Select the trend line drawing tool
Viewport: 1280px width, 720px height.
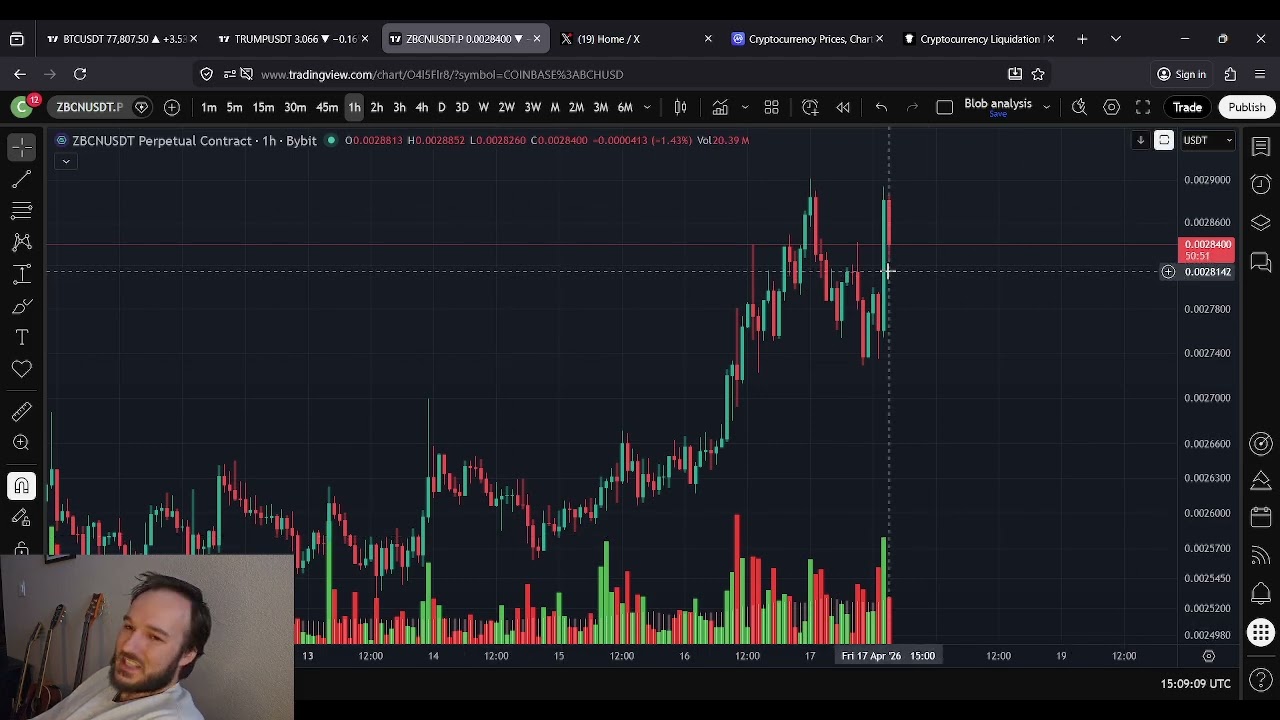tap(21, 179)
